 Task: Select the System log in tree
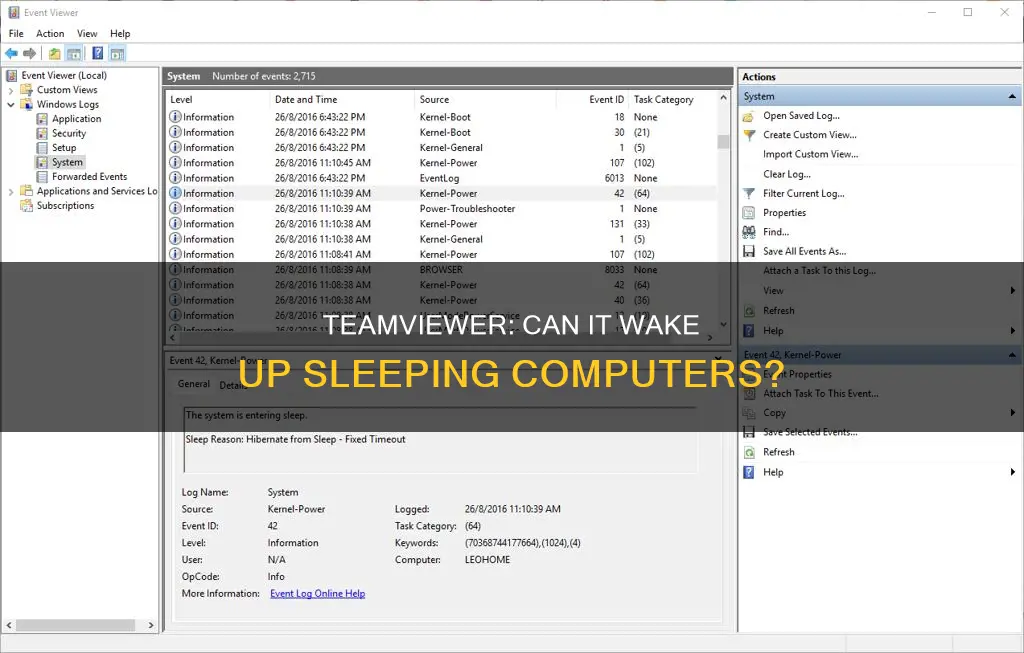[x=67, y=162]
